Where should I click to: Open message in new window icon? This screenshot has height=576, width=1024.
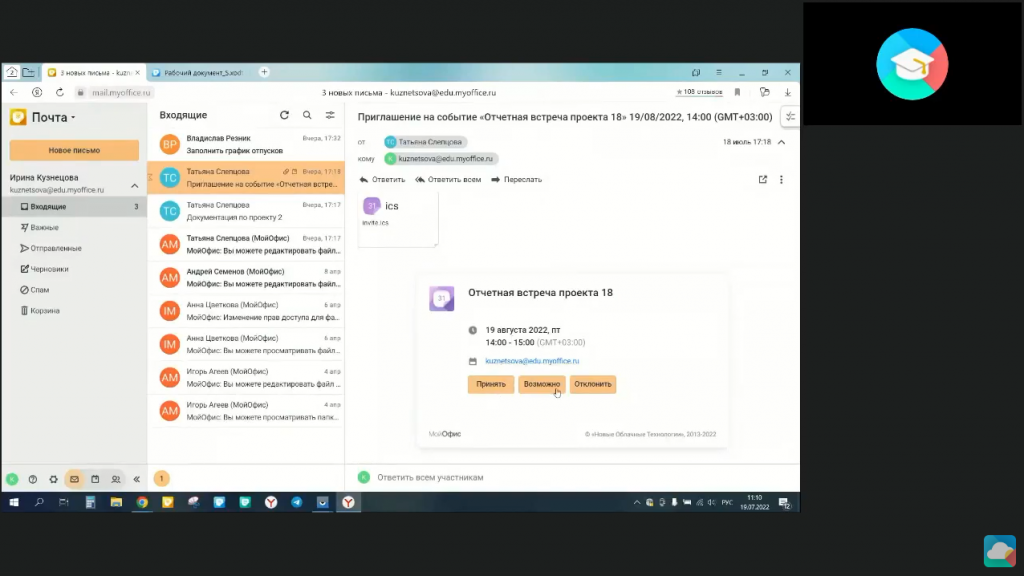tap(763, 180)
